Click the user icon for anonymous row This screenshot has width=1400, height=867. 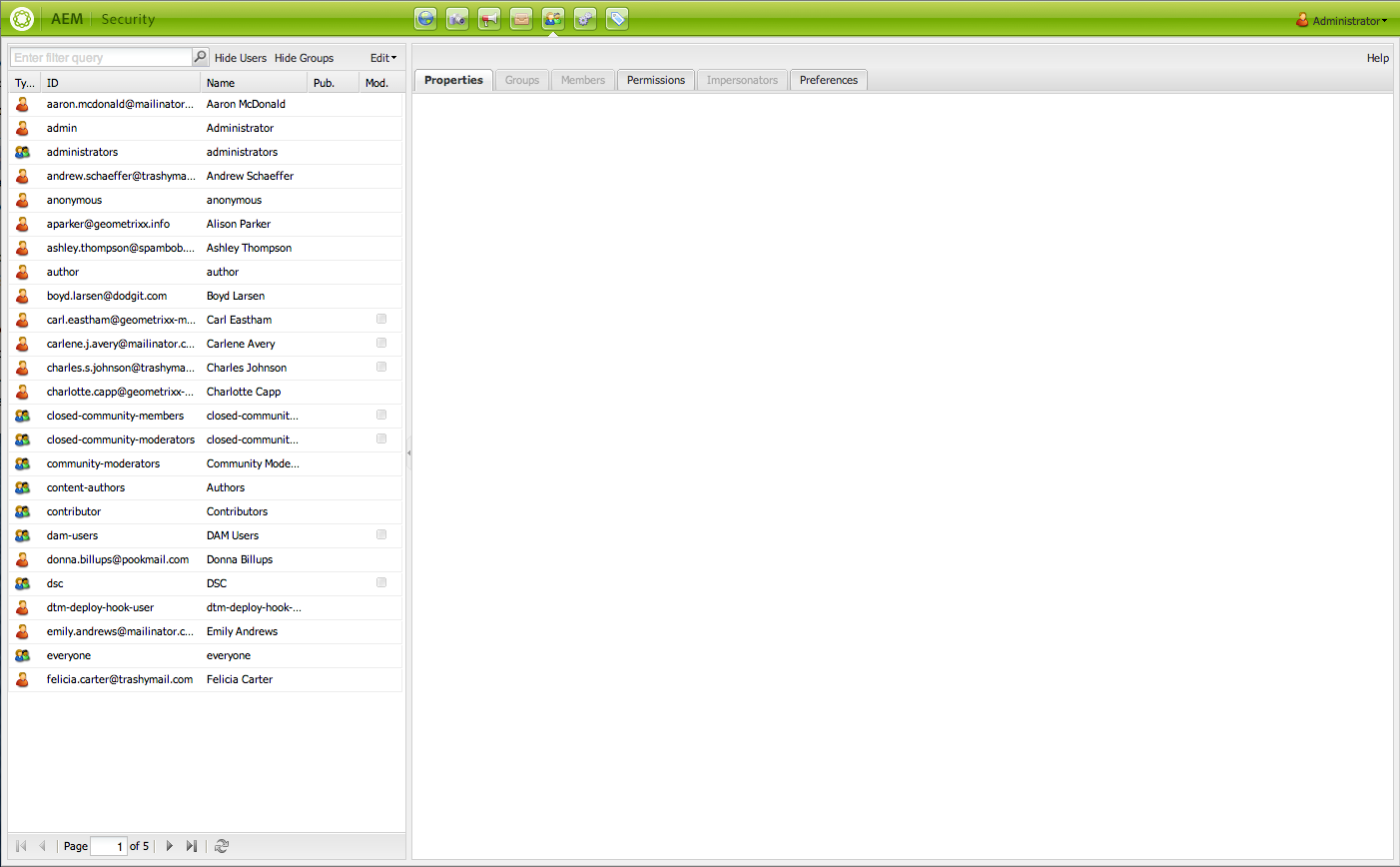[x=22, y=200]
